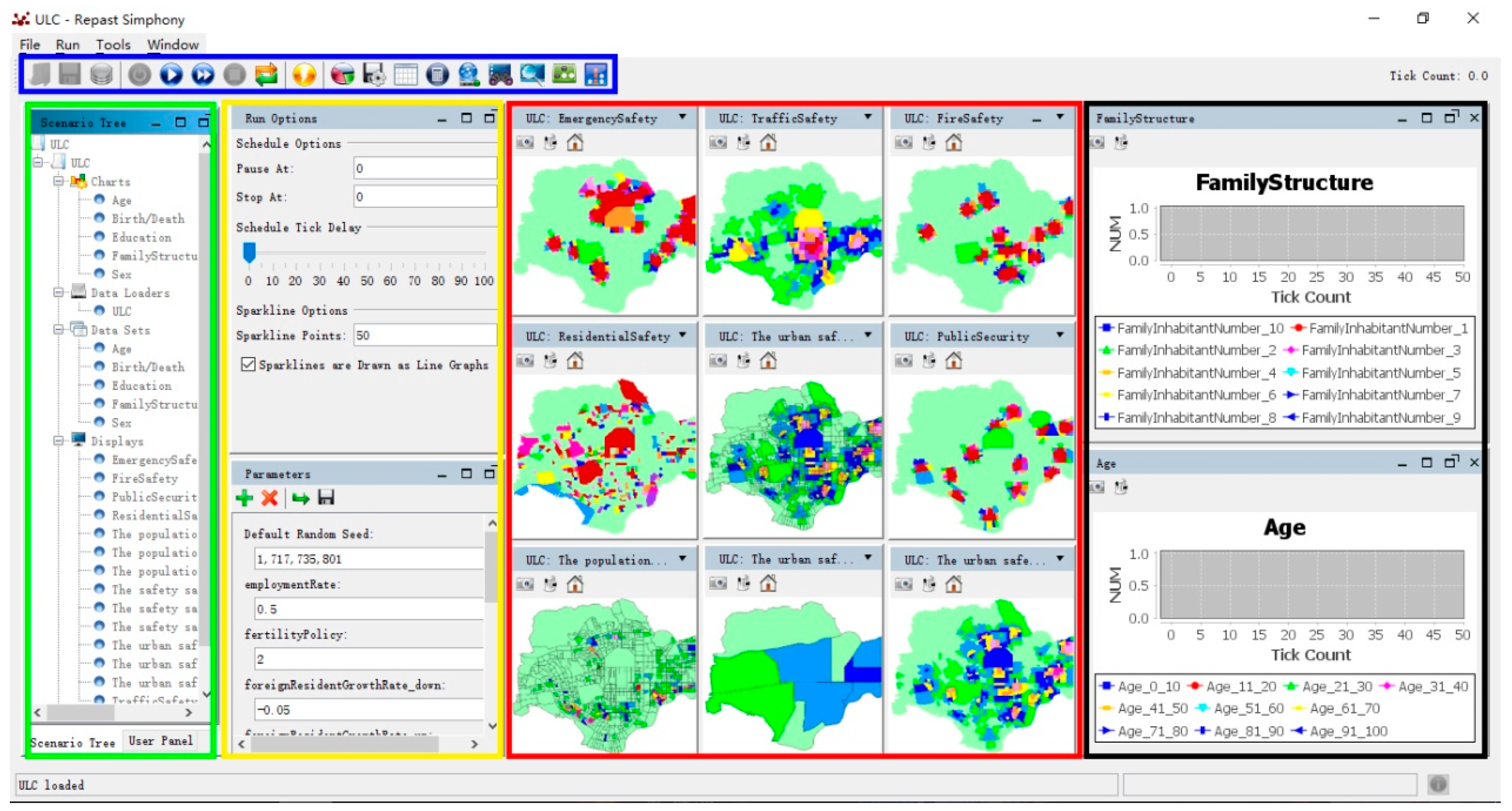
Task: Click the red X Remove Parameter icon
Action: [269, 498]
